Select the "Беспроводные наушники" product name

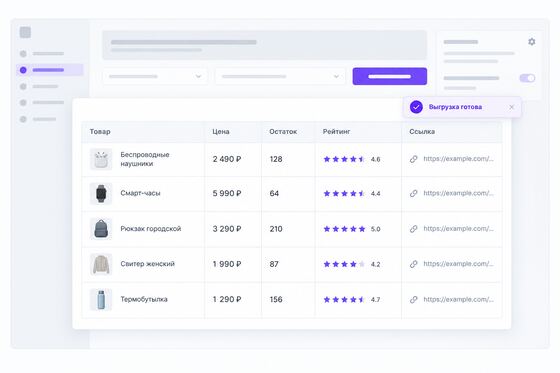coord(145,159)
